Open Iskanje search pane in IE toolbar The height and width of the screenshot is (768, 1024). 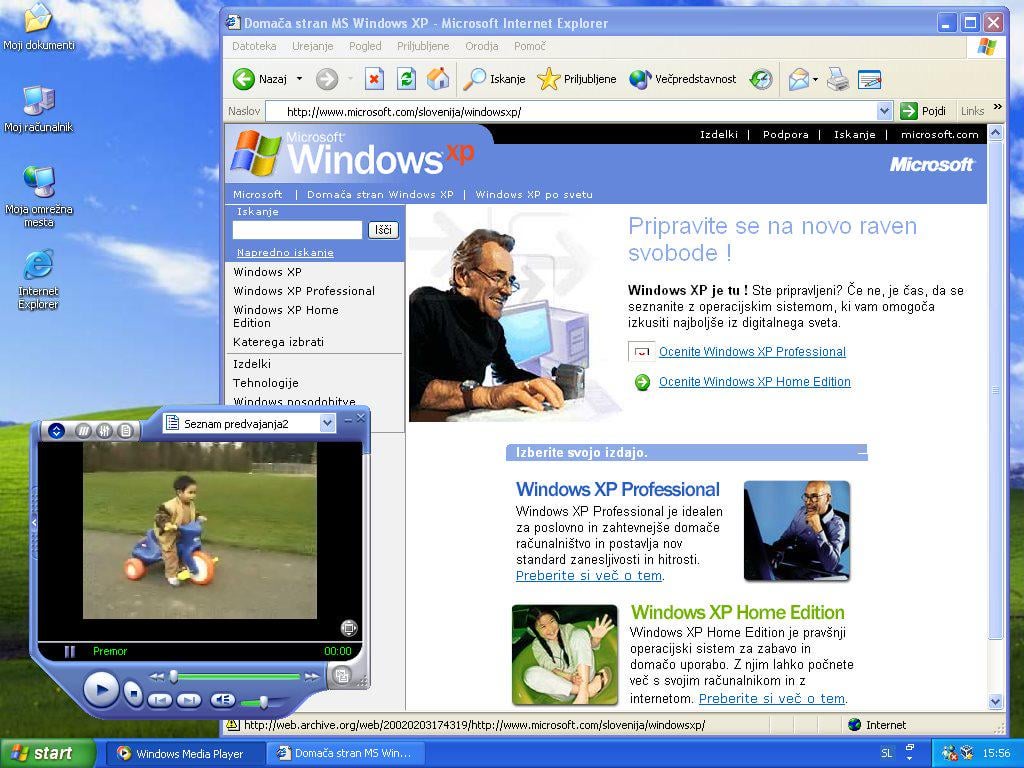[x=494, y=79]
